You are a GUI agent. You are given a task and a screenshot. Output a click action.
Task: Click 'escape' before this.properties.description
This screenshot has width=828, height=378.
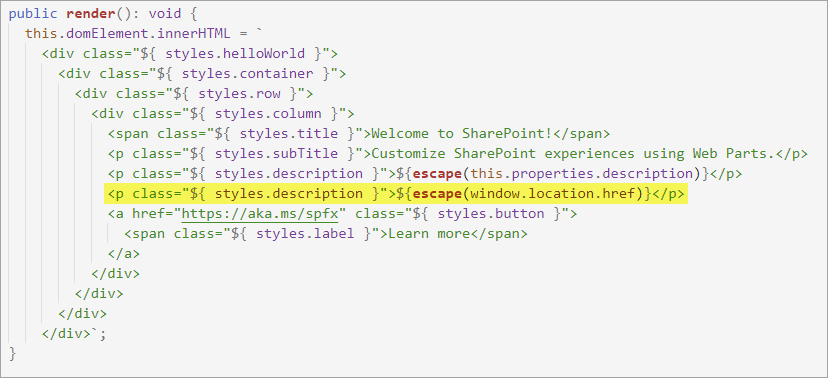pyautogui.click(x=437, y=174)
